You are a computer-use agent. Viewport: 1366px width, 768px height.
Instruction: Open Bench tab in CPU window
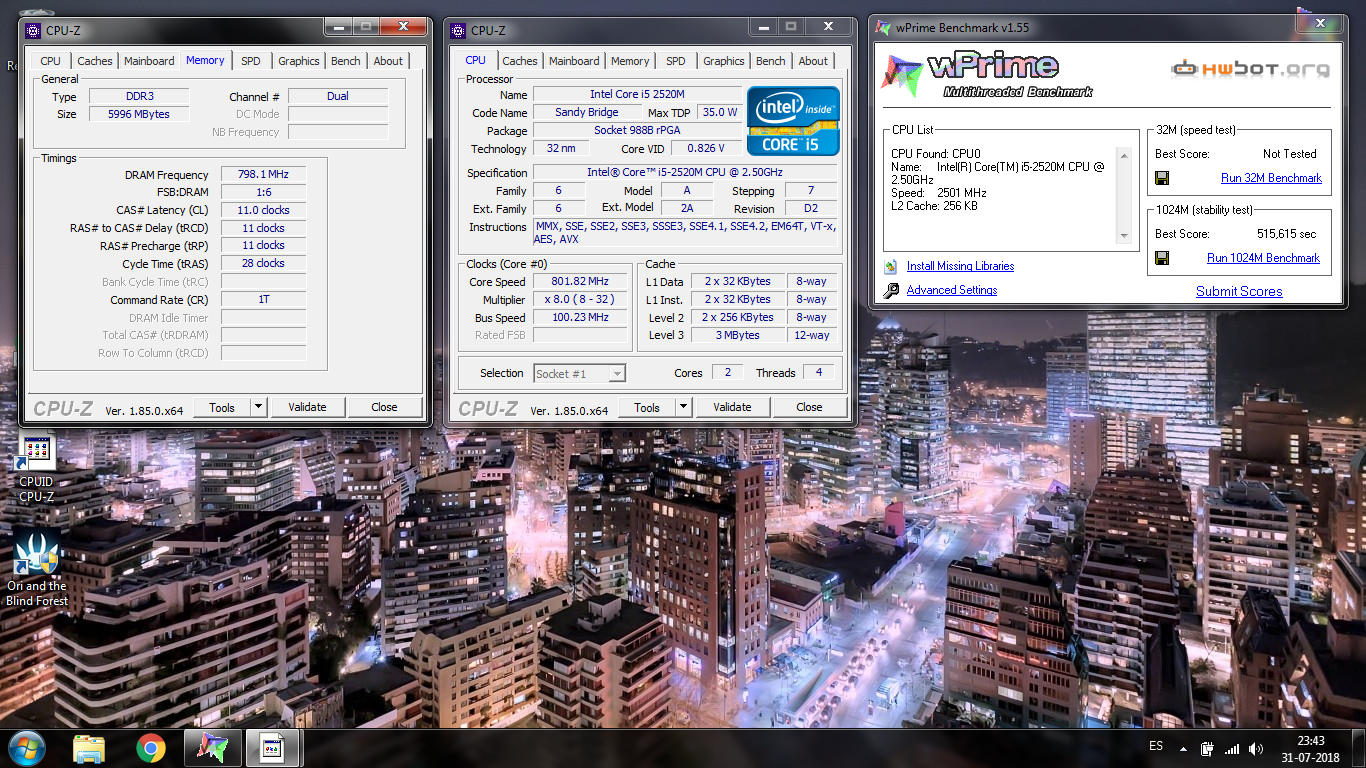[x=771, y=61]
